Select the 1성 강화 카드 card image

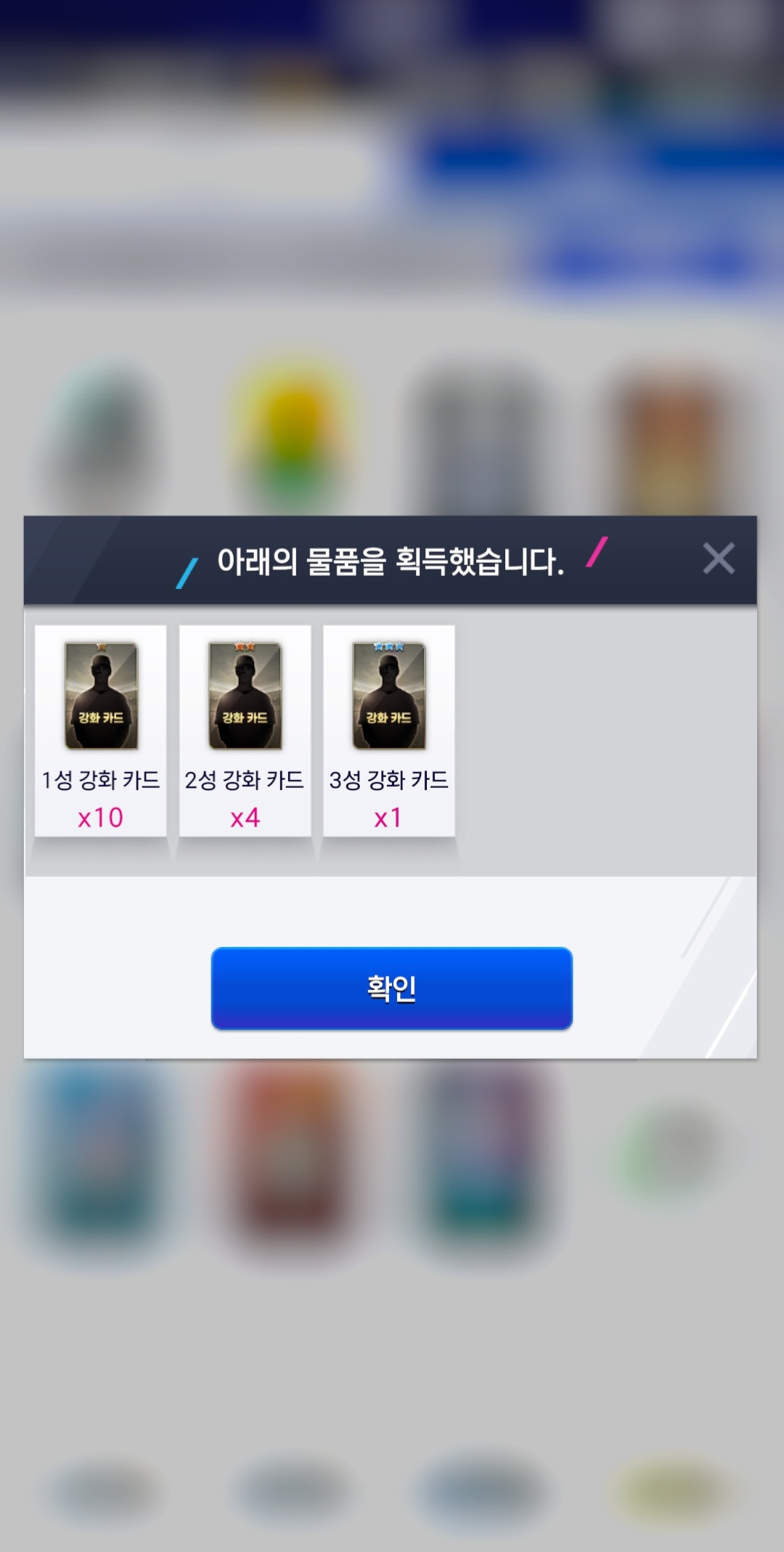click(101, 696)
